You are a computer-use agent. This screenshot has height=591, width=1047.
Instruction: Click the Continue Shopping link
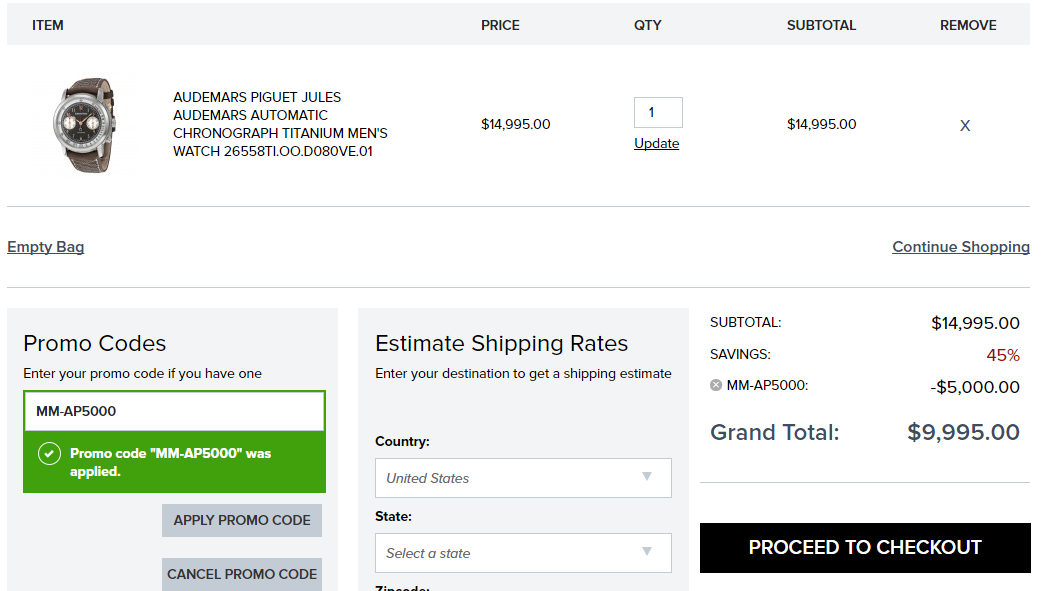pos(960,247)
